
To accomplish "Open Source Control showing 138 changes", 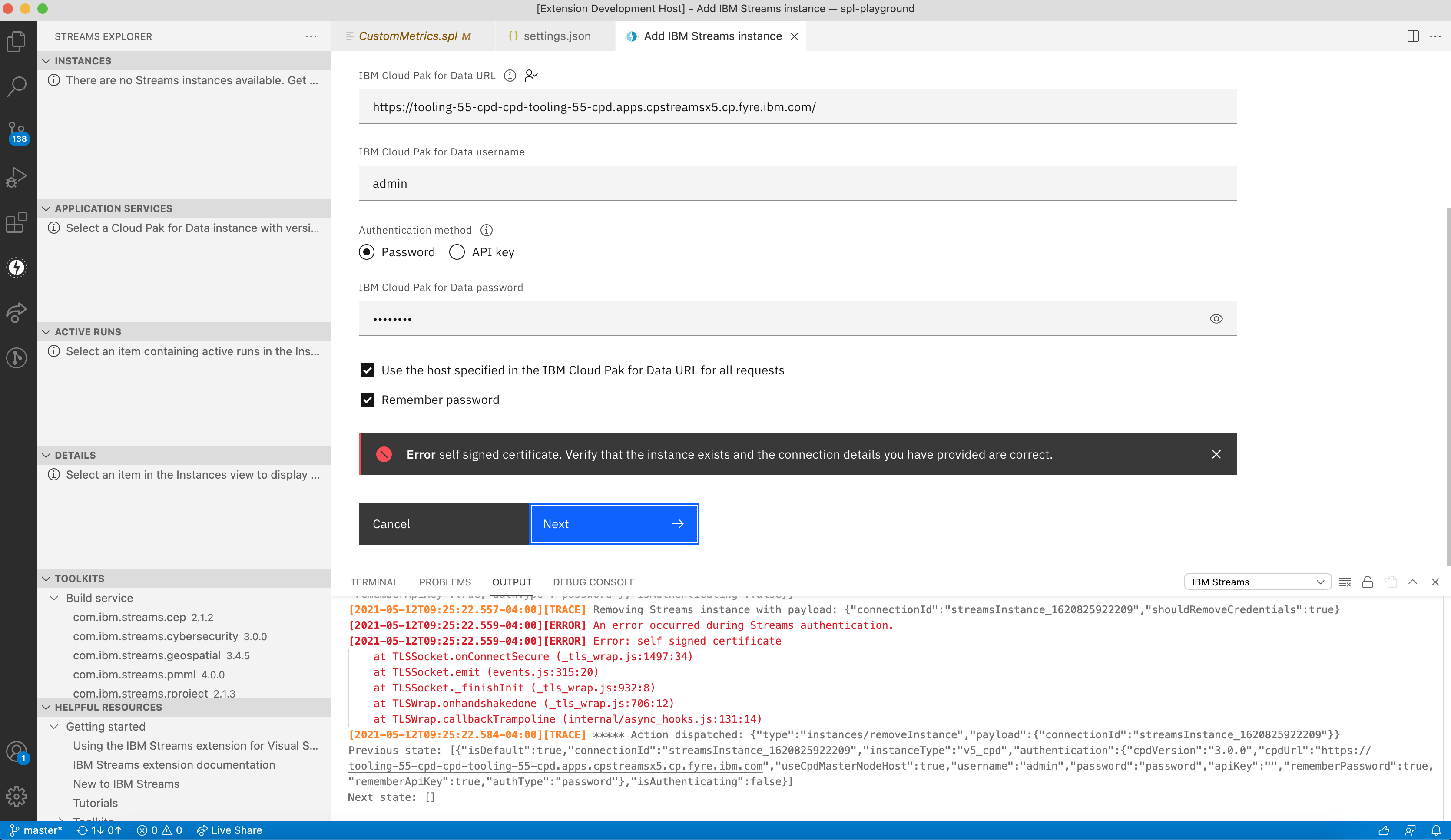I will point(17,131).
